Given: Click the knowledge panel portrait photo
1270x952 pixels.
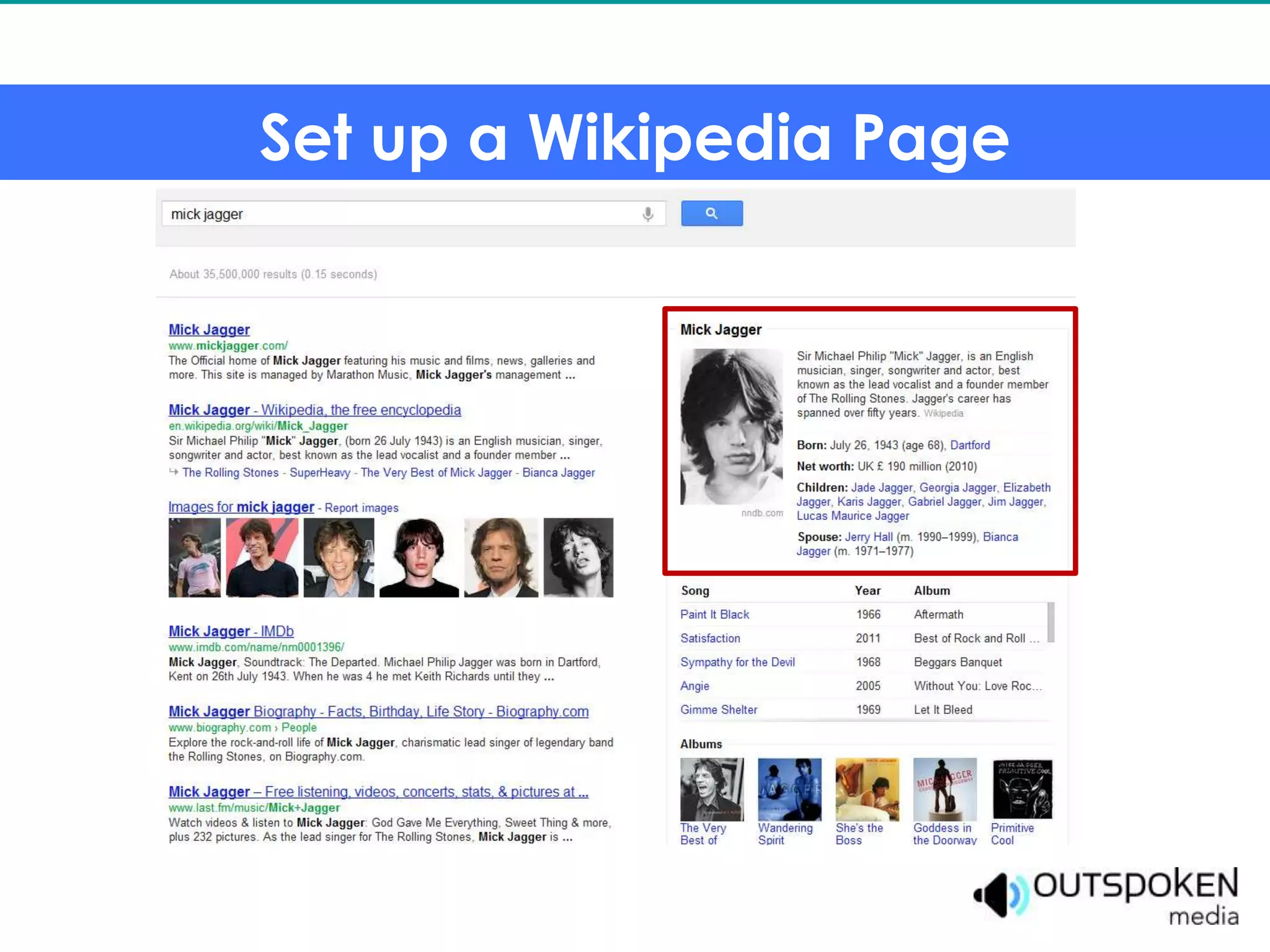Looking at the screenshot, I should pos(732,426).
